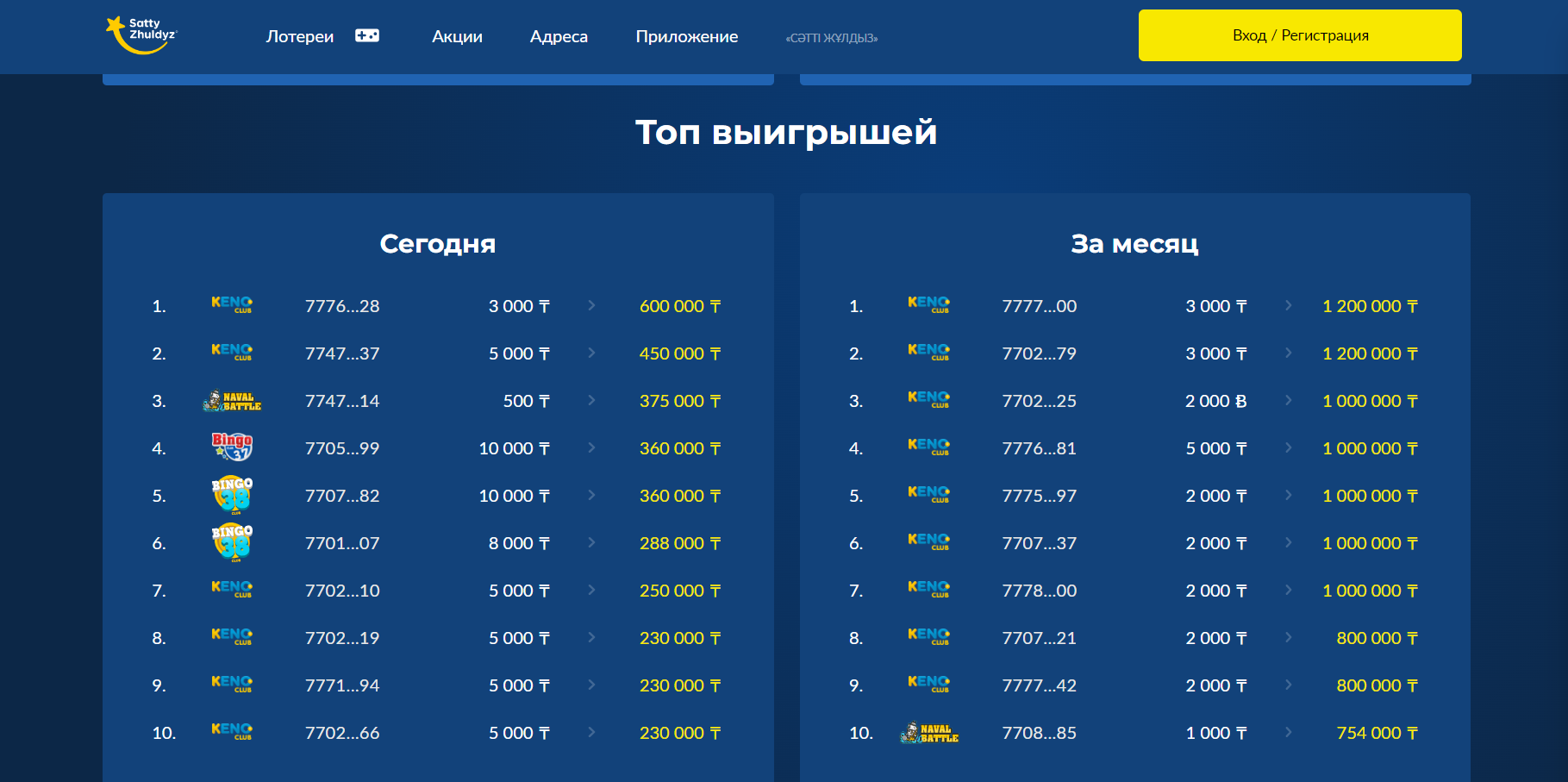The image size is (1568, 782).
Task: Click the 288 000 ₸ winning amount
Action: (x=680, y=543)
